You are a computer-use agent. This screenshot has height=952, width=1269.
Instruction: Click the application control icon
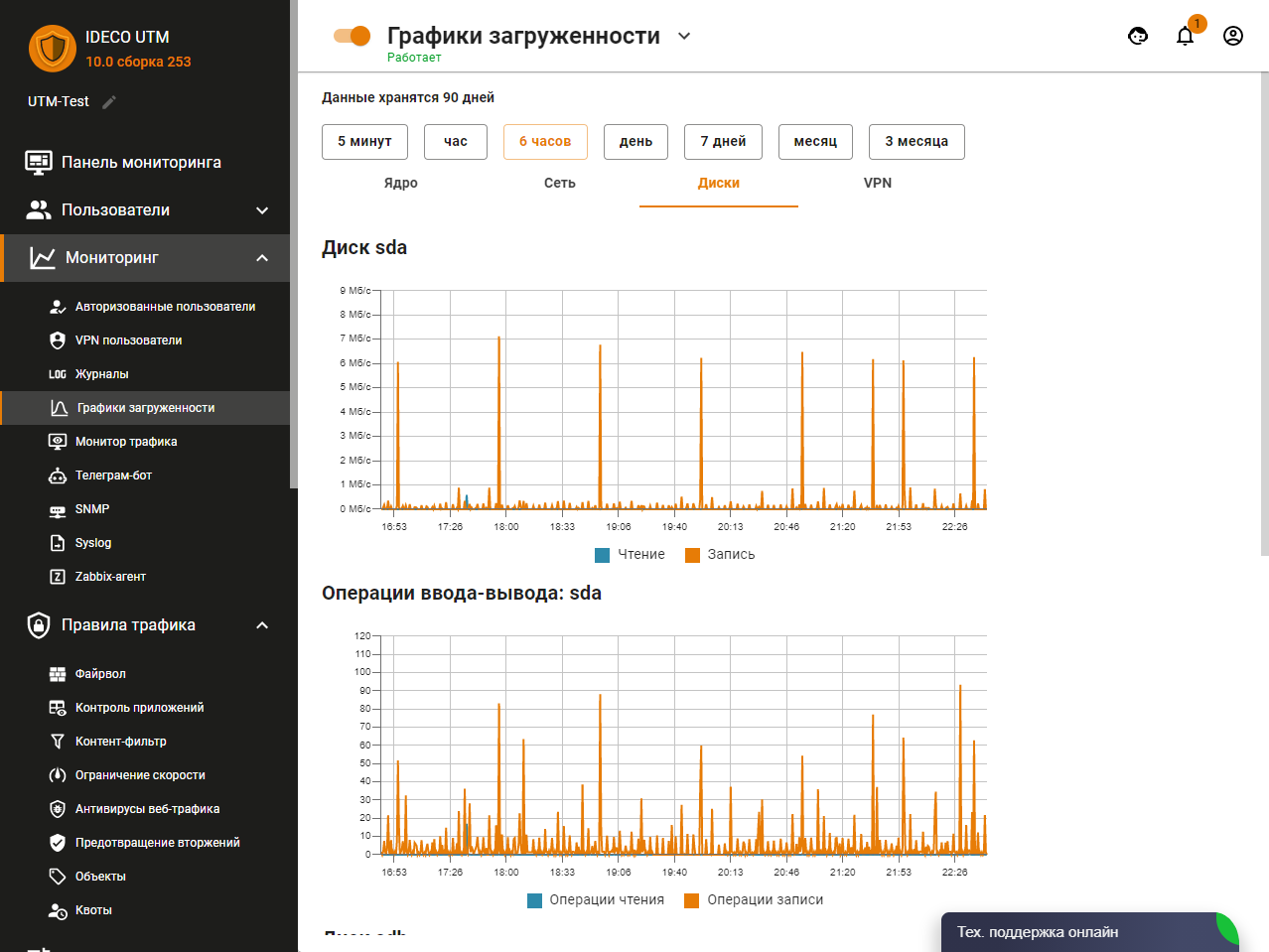point(58,708)
